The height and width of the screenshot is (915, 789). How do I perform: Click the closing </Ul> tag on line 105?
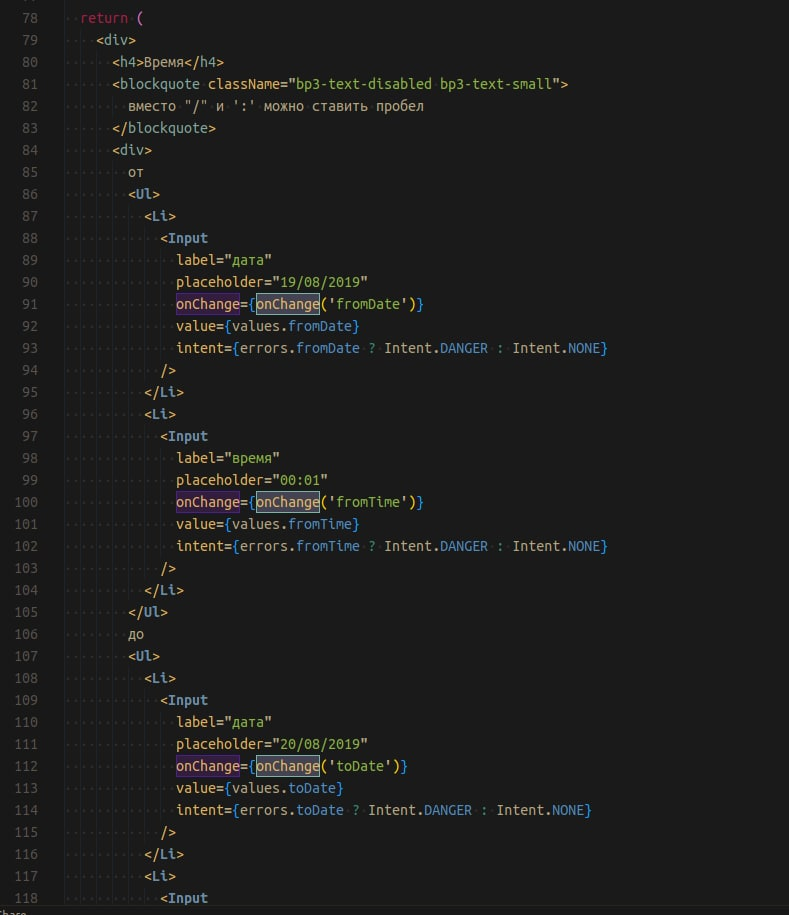(148, 612)
